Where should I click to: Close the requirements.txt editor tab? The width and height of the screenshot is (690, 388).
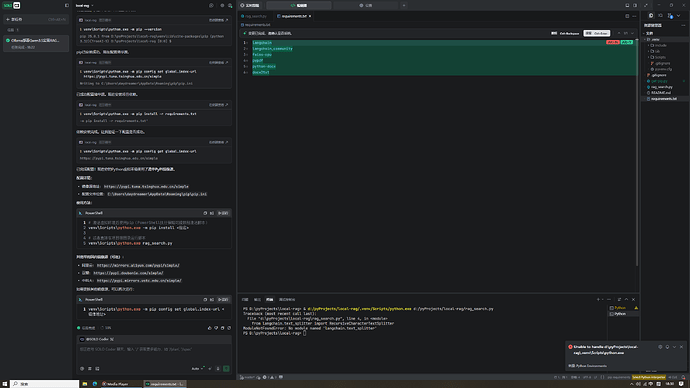coord(310,16)
